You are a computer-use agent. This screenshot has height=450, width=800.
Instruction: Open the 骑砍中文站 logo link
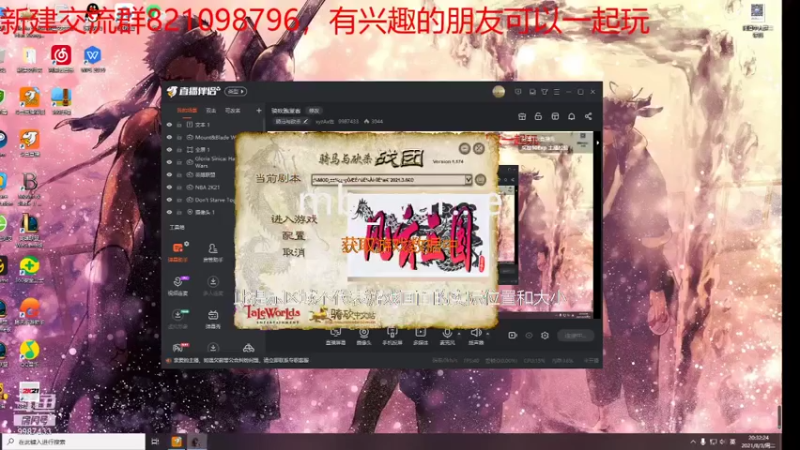(343, 316)
